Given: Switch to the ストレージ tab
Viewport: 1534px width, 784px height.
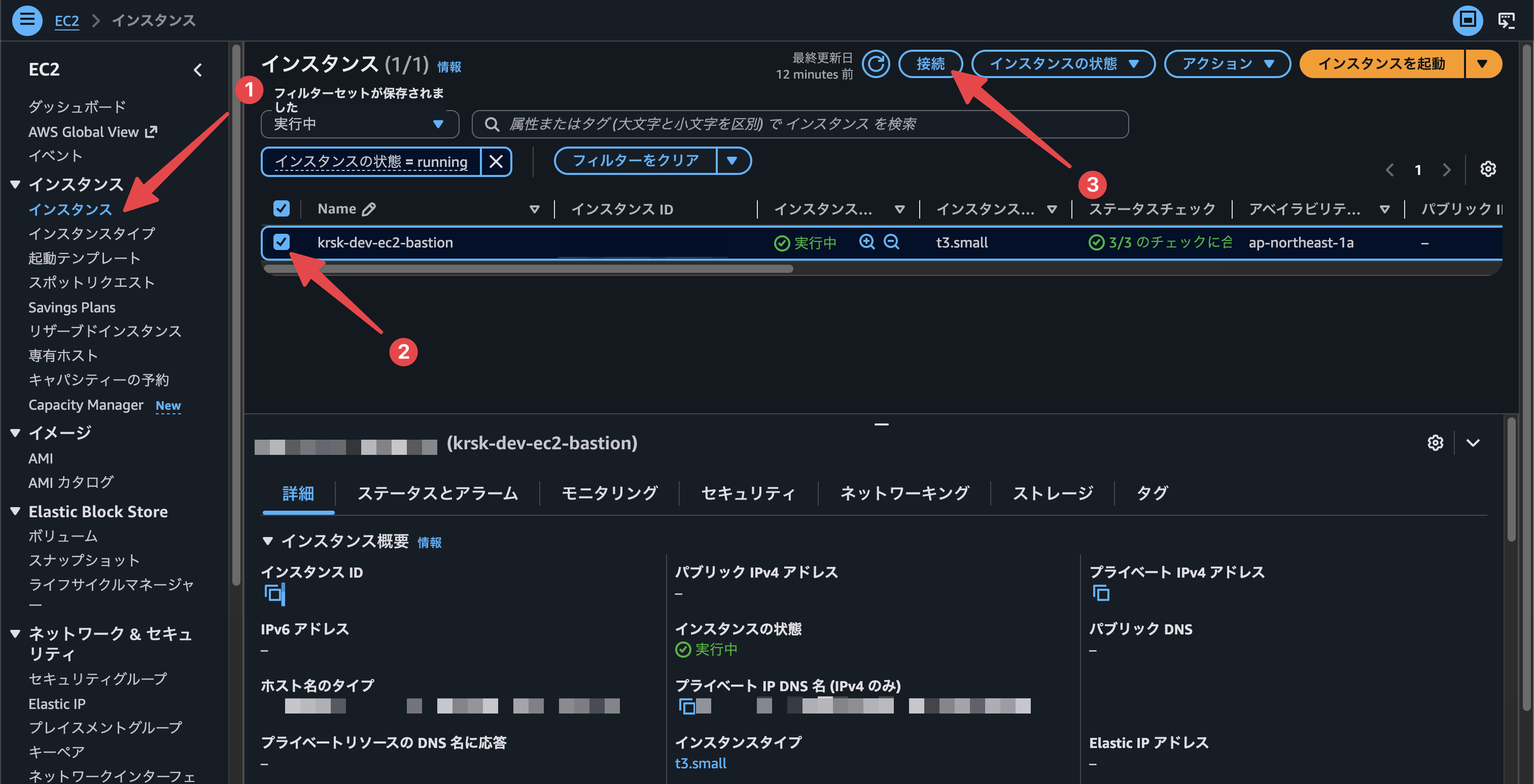Looking at the screenshot, I should (x=1053, y=493).
